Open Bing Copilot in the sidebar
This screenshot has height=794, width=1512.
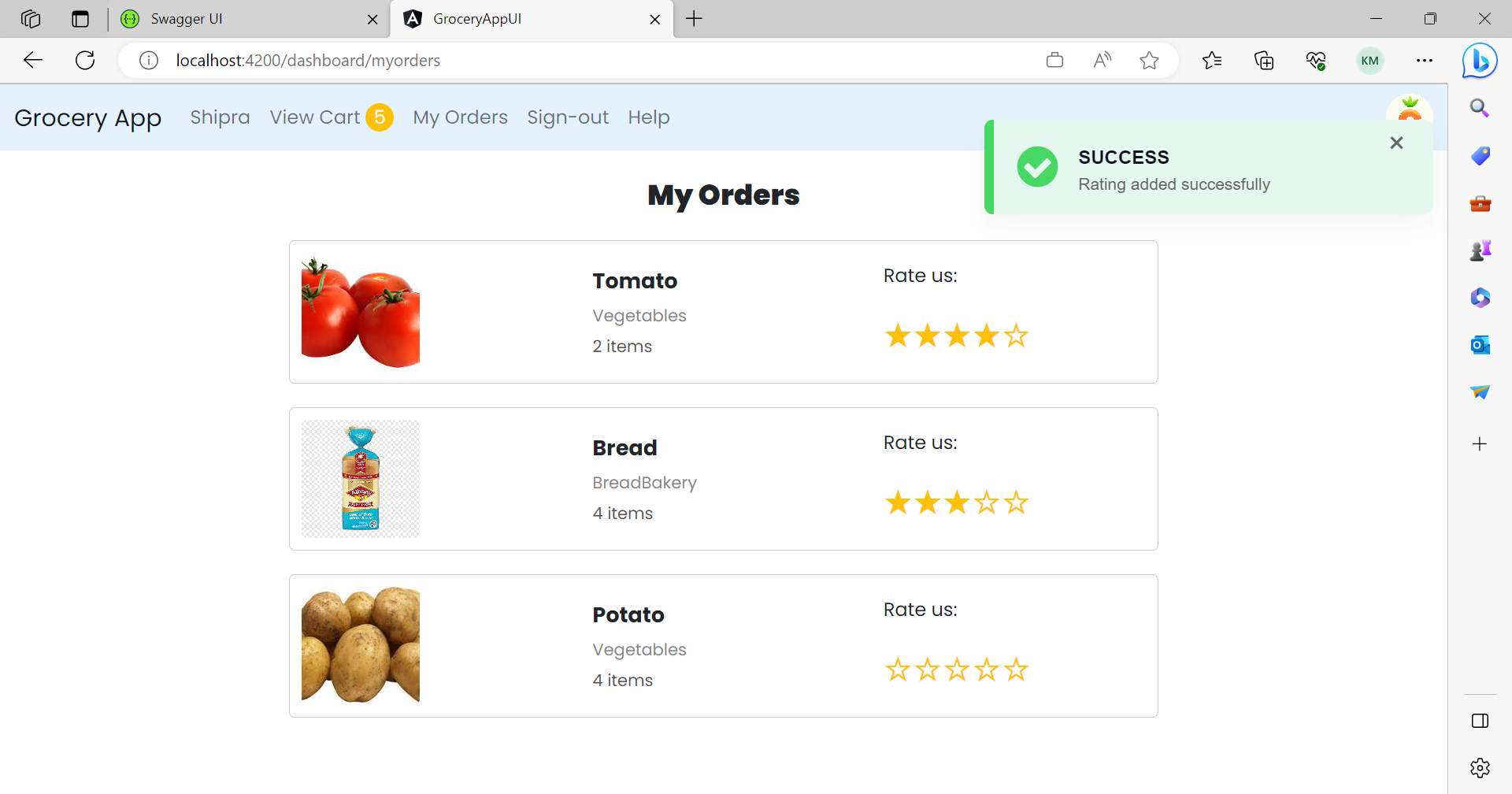(1480, 61)
